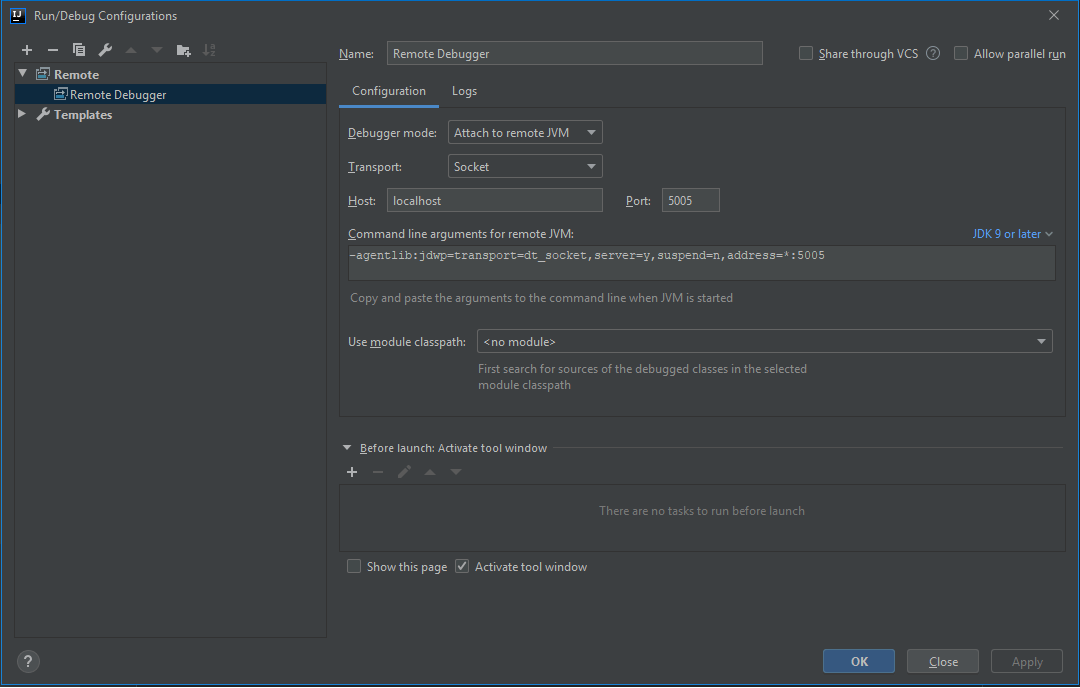Click help icon next to Share through VCS

[x=933, y=53]
